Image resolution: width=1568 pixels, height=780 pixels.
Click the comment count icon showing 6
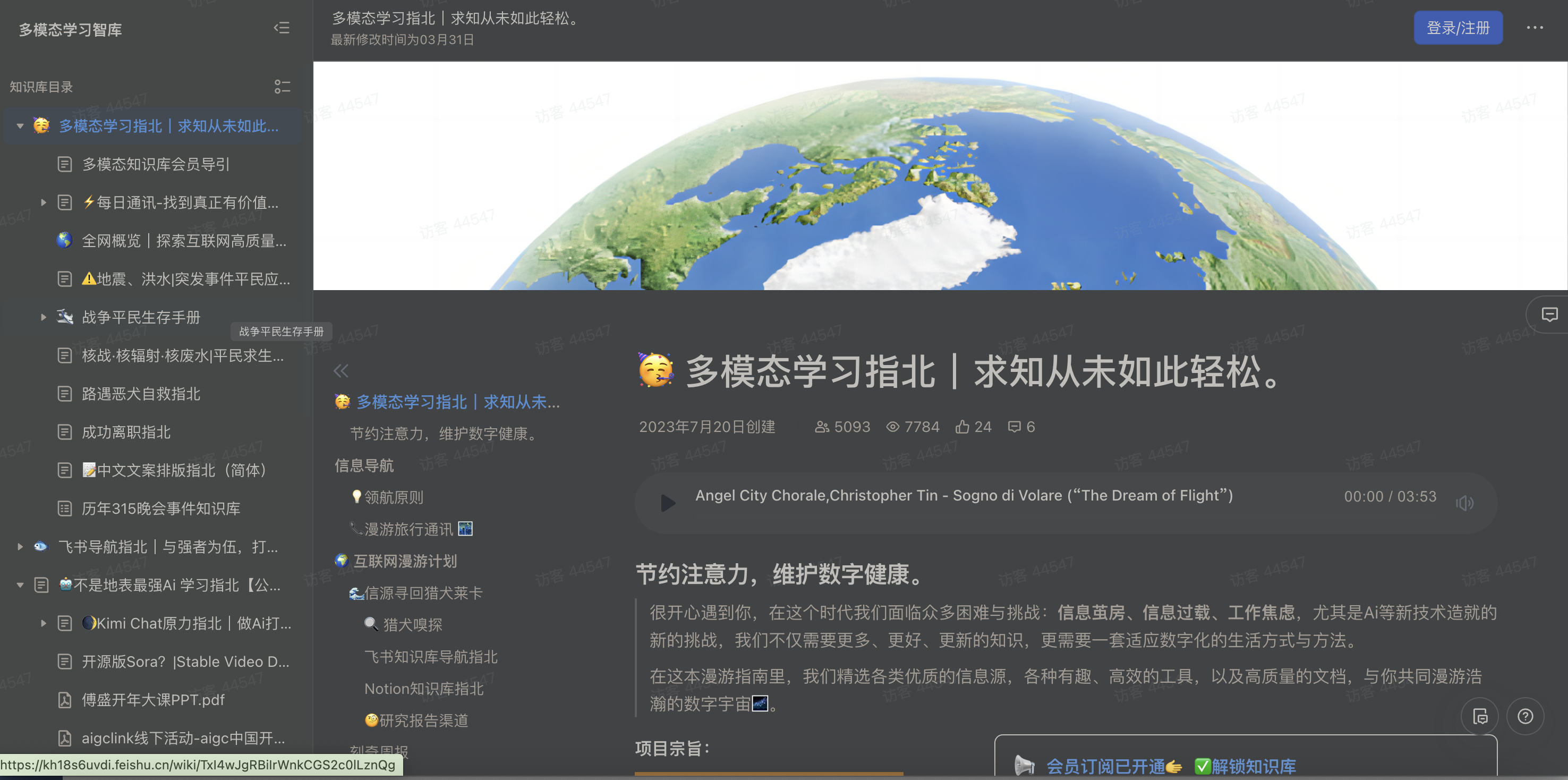click(1014, 427)
